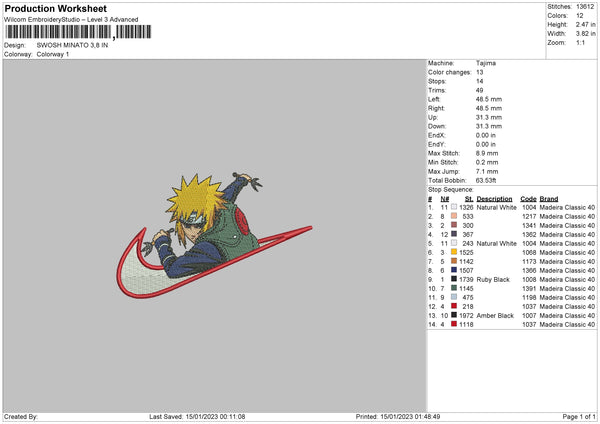
Task: Click the Zoom value '1:1'
Action: [580, 42]
